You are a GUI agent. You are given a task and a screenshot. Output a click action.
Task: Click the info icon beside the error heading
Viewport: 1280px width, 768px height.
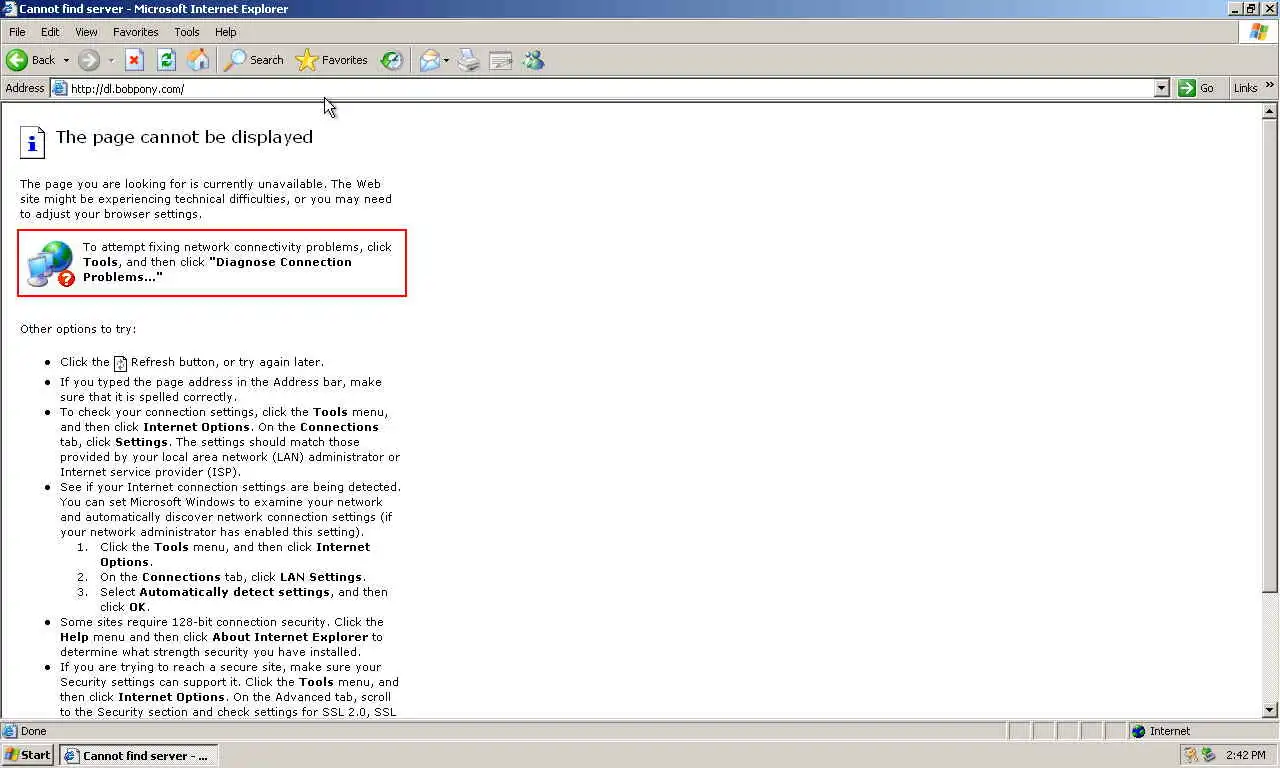click(x=33, y=142)
